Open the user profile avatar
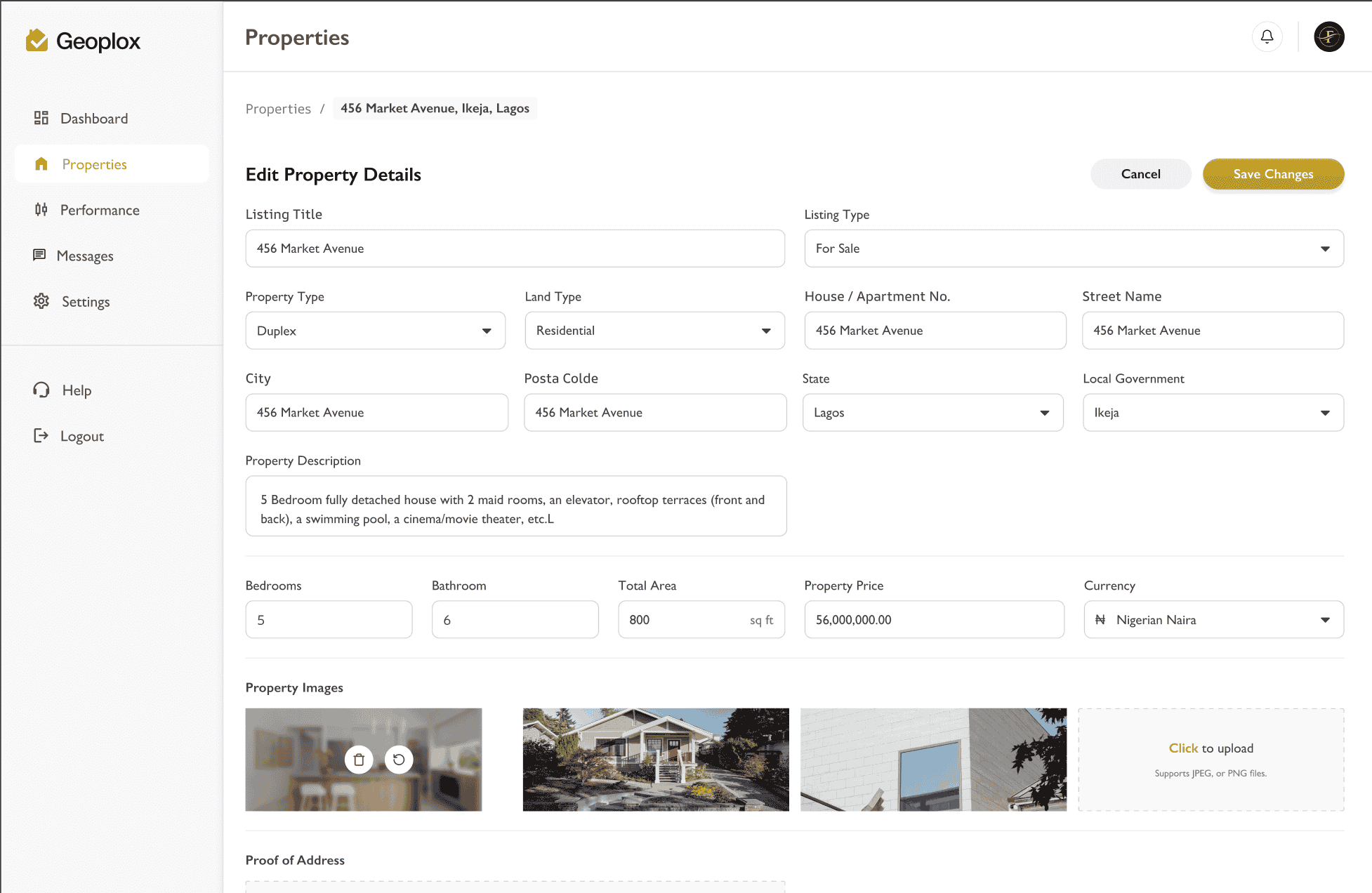This screenshot has height=893, width=1372. (x=1328, y=37)
